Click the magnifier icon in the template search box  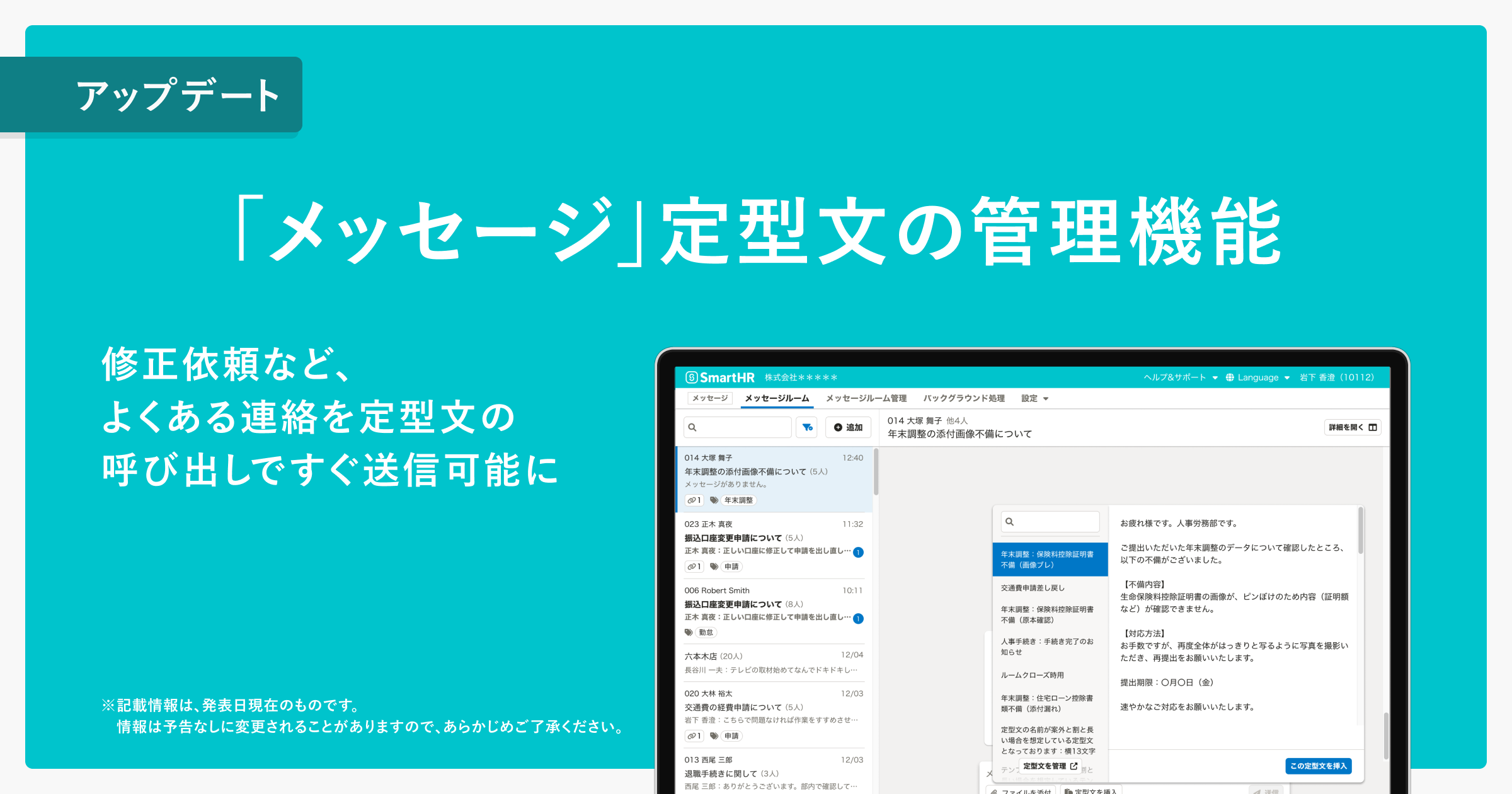click(x=1010, y=522)
